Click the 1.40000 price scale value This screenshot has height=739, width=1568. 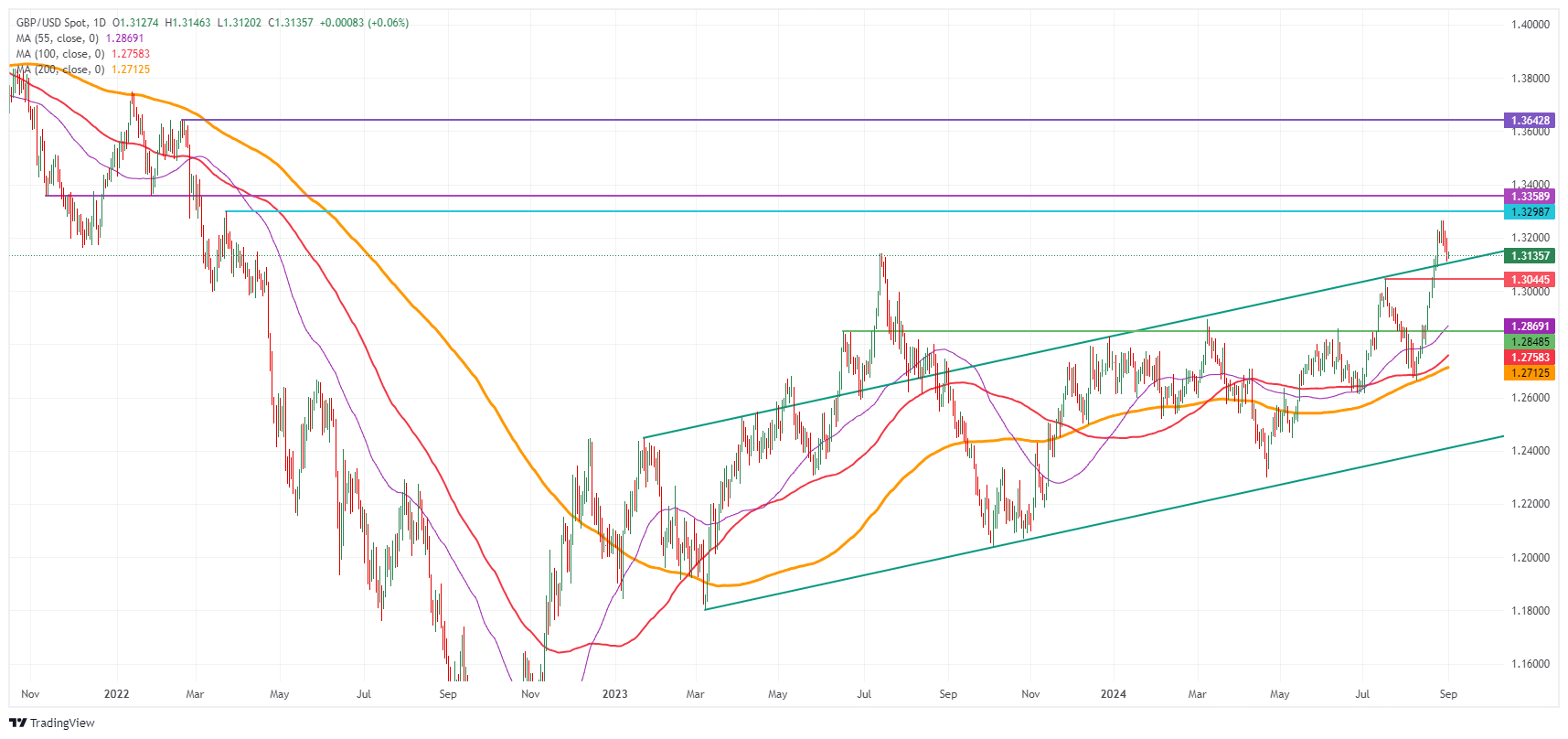pos(1530,25)
